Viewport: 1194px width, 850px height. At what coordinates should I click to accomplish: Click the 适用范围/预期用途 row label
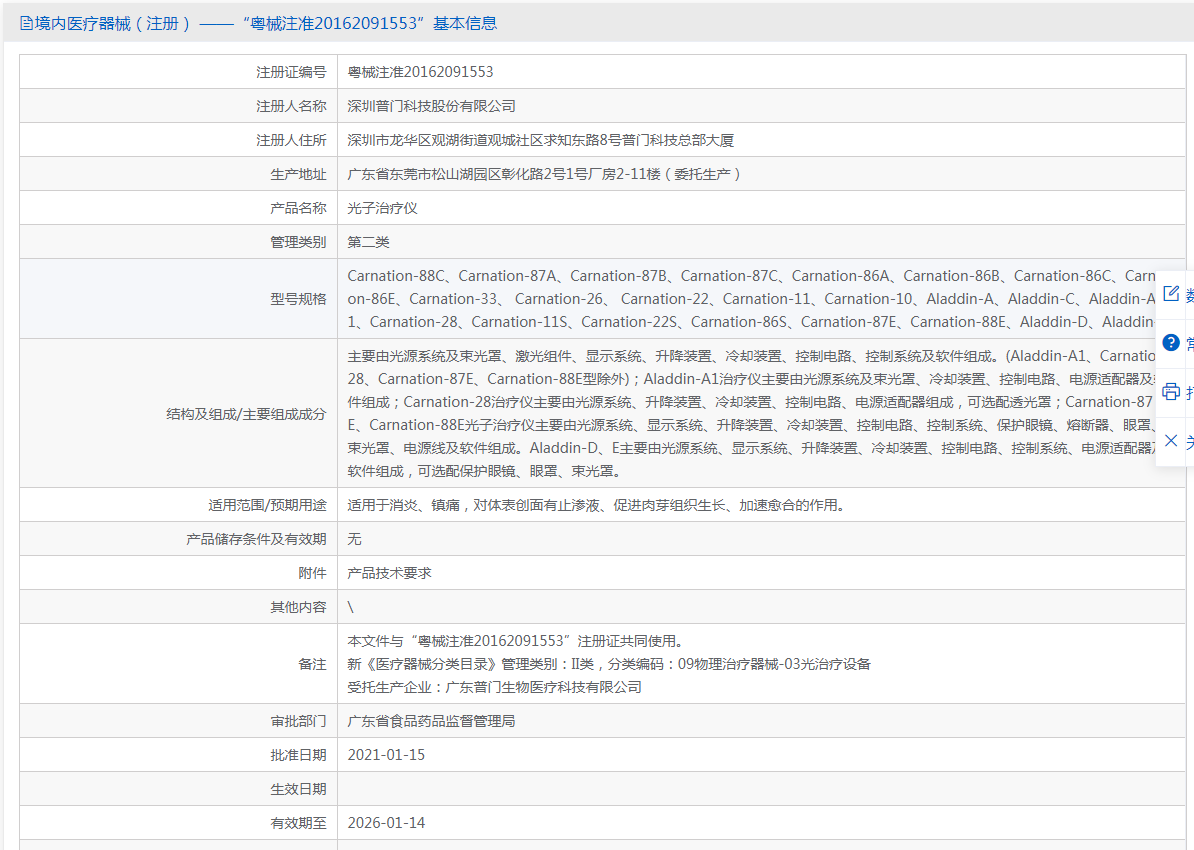267,506
